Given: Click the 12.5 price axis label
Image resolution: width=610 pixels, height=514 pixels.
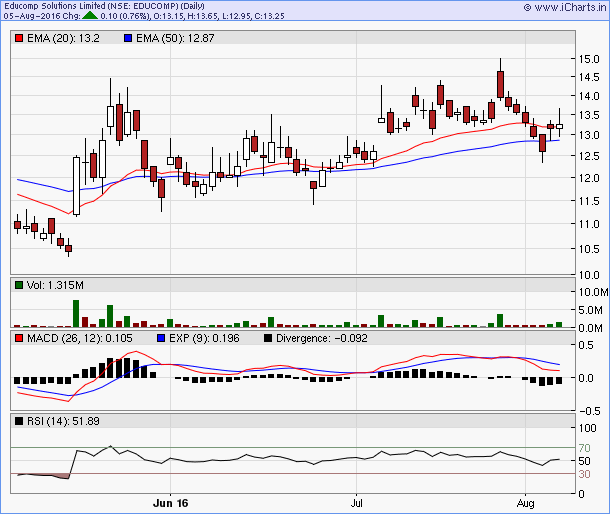Looking at the screenshot, I should [x=589, y=156].
